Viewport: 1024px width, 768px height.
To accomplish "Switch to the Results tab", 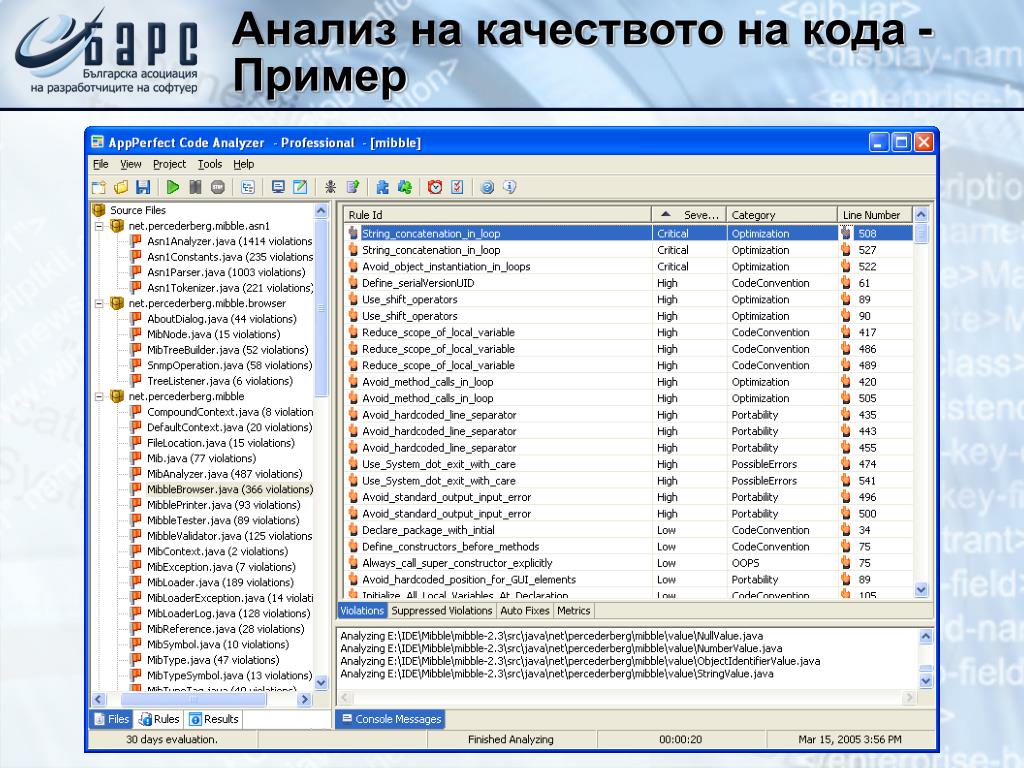I will [x=214, y=719].
